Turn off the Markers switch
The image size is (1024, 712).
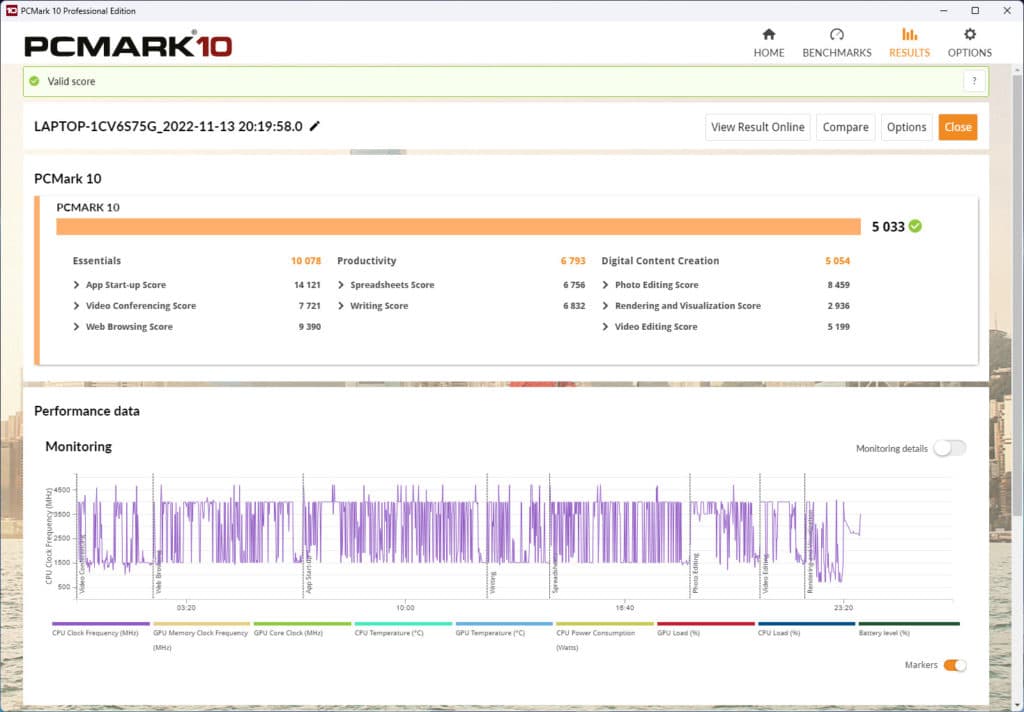pos(955,665)
